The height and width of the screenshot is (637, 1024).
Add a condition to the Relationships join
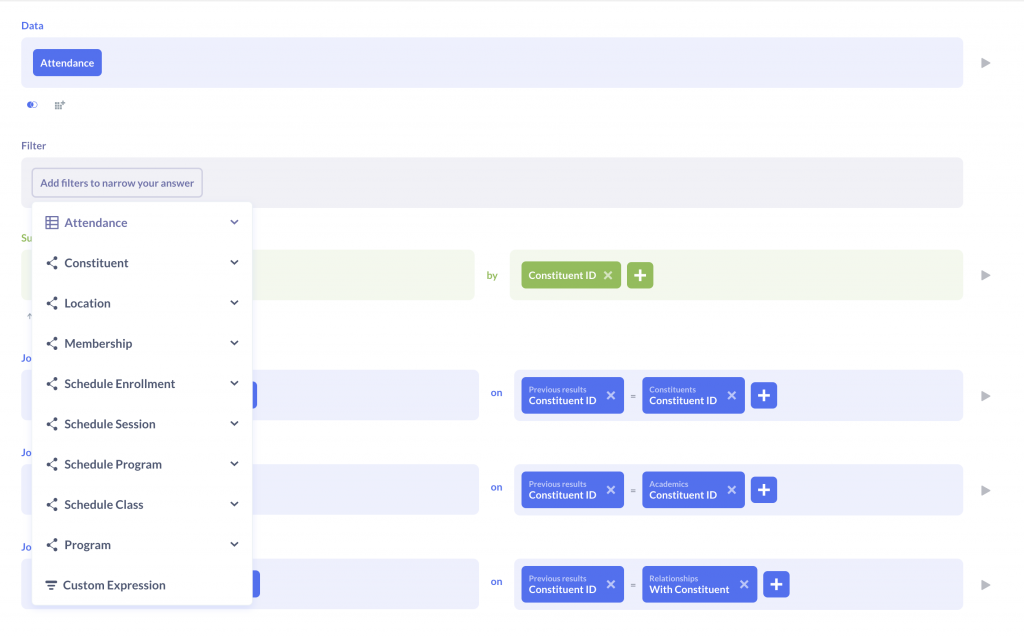click(776, 584)
